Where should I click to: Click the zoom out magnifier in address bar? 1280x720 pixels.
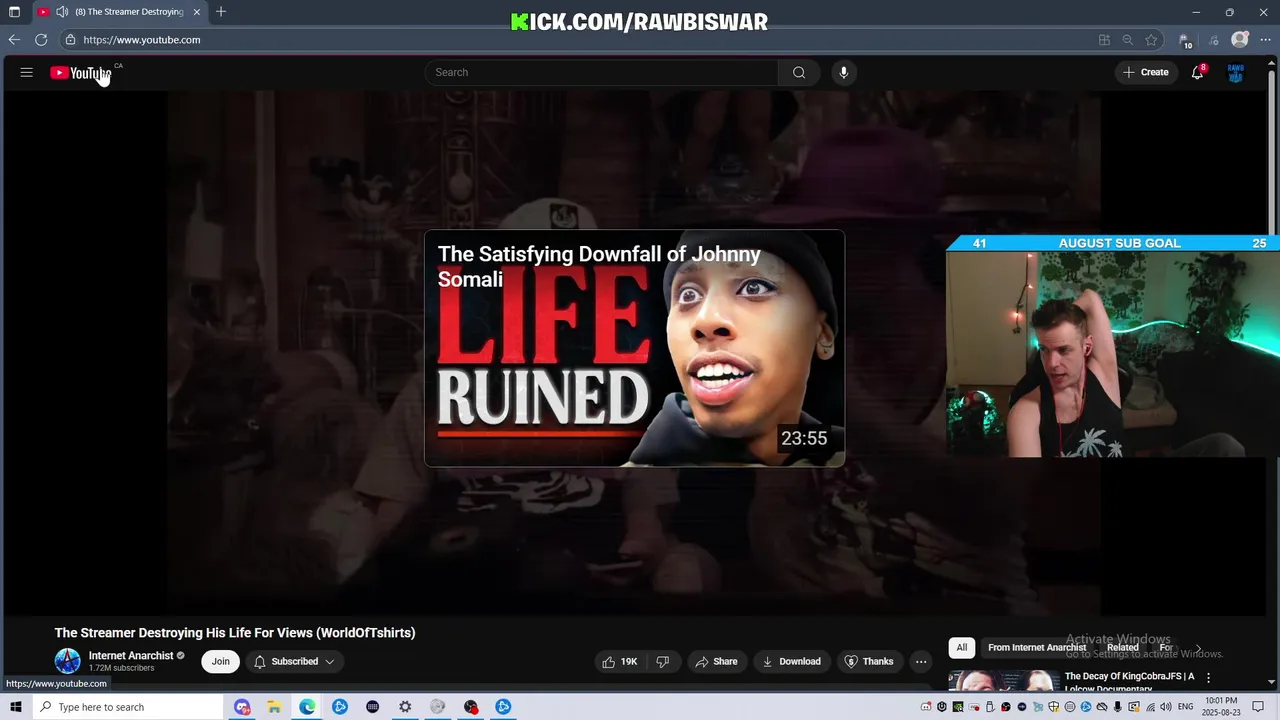pos(1128,40)
